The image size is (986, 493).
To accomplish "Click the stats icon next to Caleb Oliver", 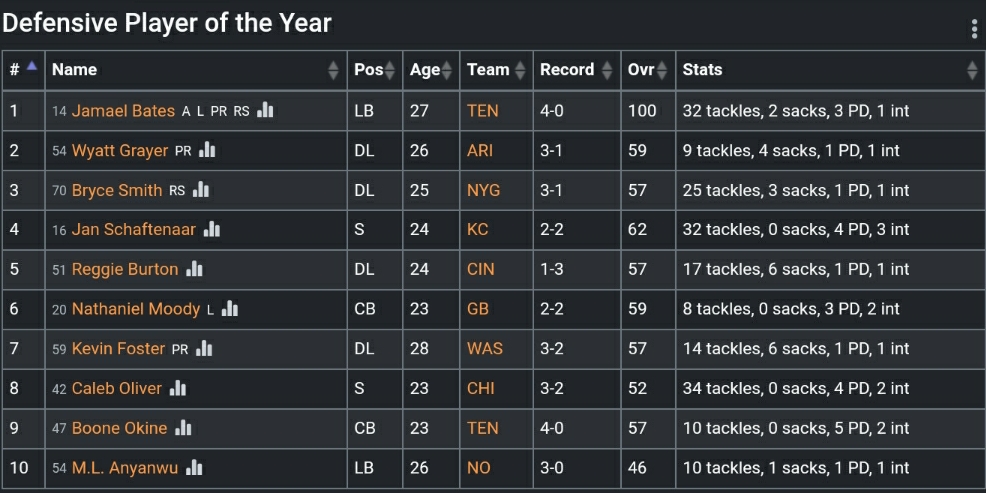I will point(178,388).
